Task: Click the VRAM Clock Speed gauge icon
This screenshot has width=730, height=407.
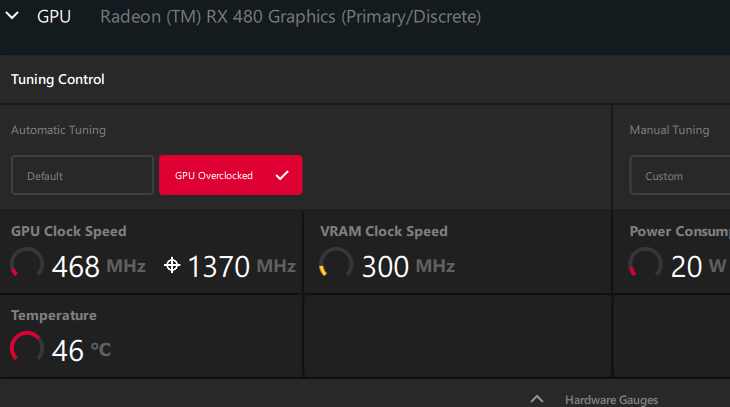Action: pyautogui.click(x=336, y=264)
